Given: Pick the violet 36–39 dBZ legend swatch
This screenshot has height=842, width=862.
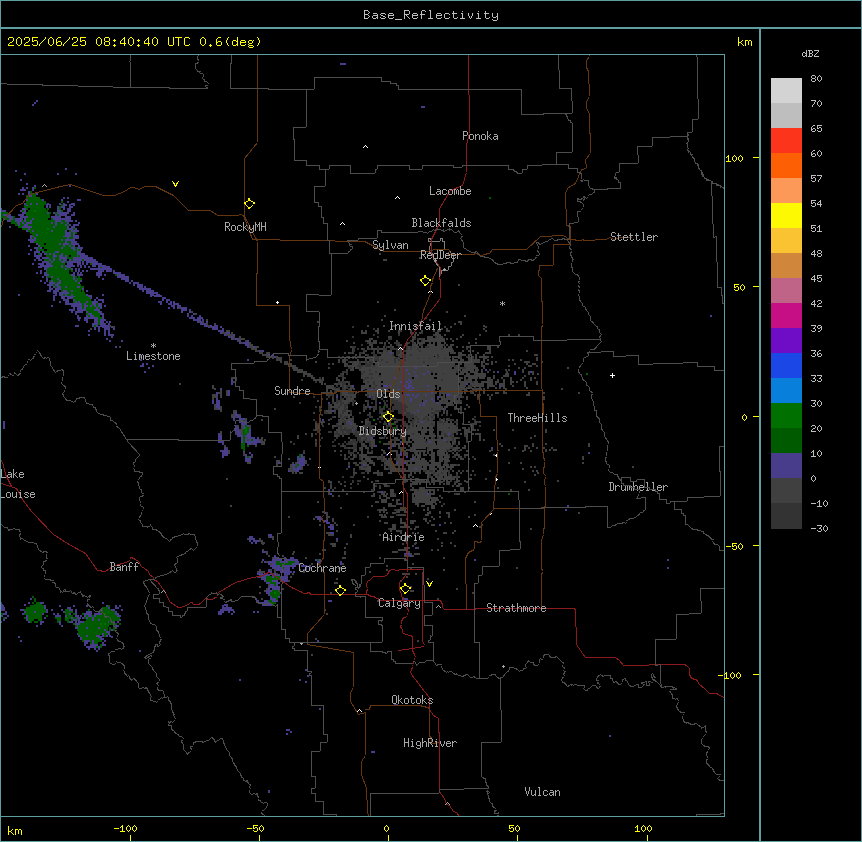Looking at the screenshot, I should coord(786,341).
